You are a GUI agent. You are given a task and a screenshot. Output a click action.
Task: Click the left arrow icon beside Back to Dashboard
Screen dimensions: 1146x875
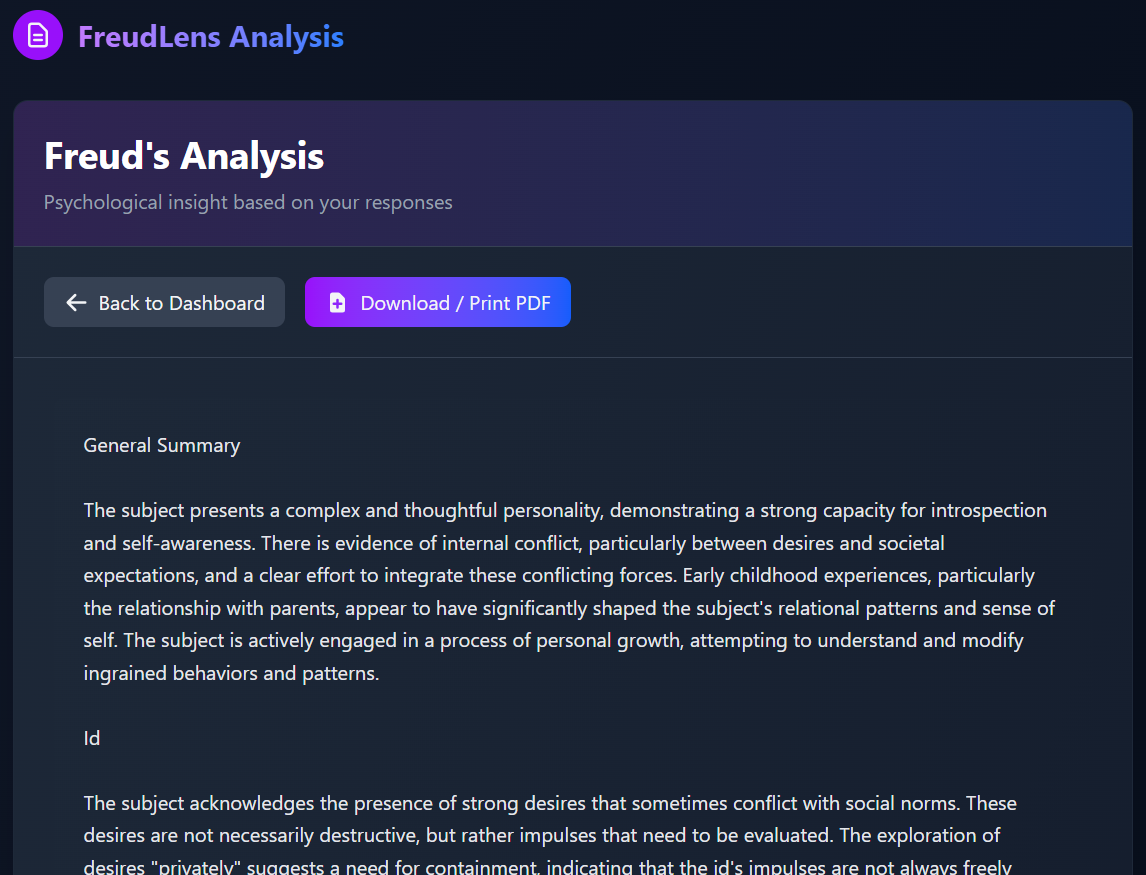click(76, 303)
